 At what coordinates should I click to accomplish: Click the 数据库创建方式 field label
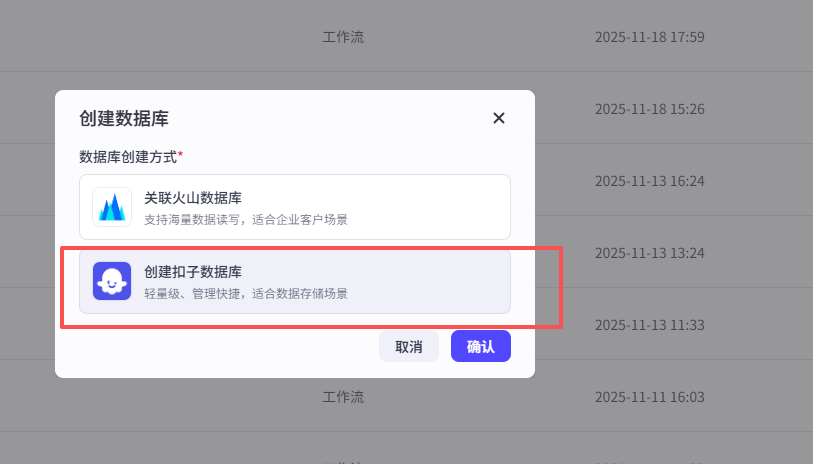click(x=128, y=157)
